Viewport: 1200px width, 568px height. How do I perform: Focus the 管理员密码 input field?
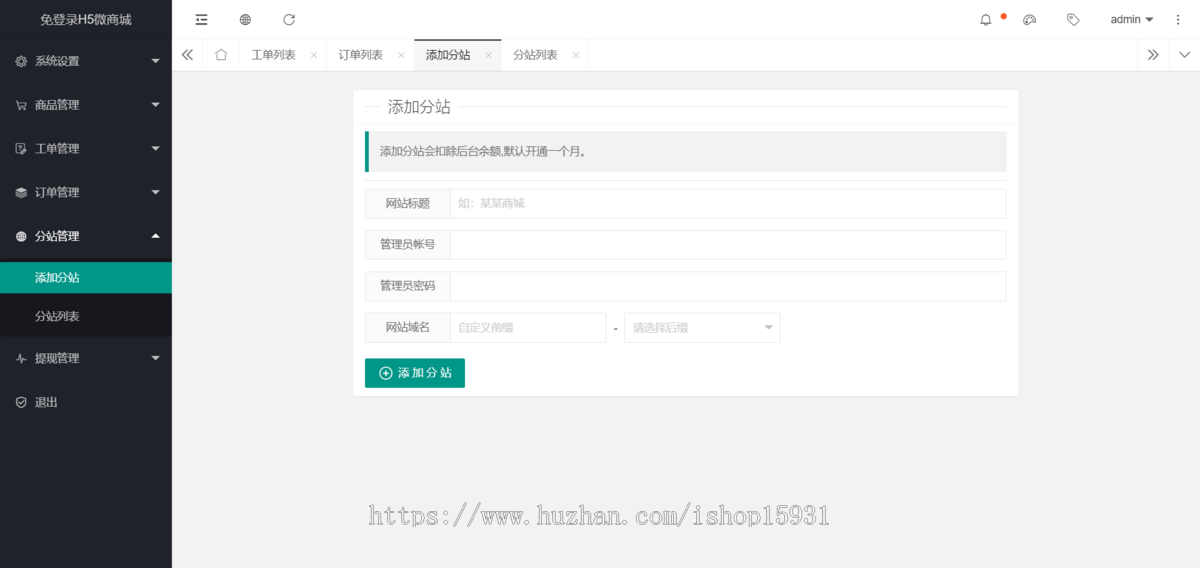(x=727, y=286)
